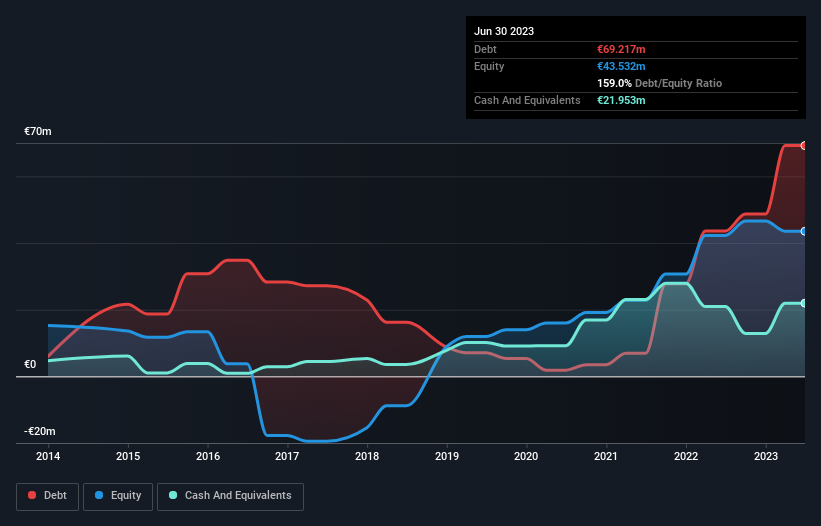Click the 2016 x-axis label

click(208, 456)
